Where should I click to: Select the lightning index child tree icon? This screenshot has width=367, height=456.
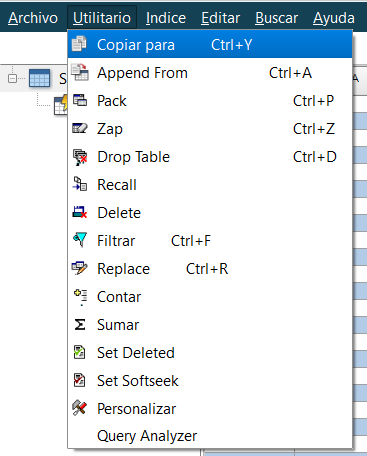pyautogui.click(x=61, y=105)
